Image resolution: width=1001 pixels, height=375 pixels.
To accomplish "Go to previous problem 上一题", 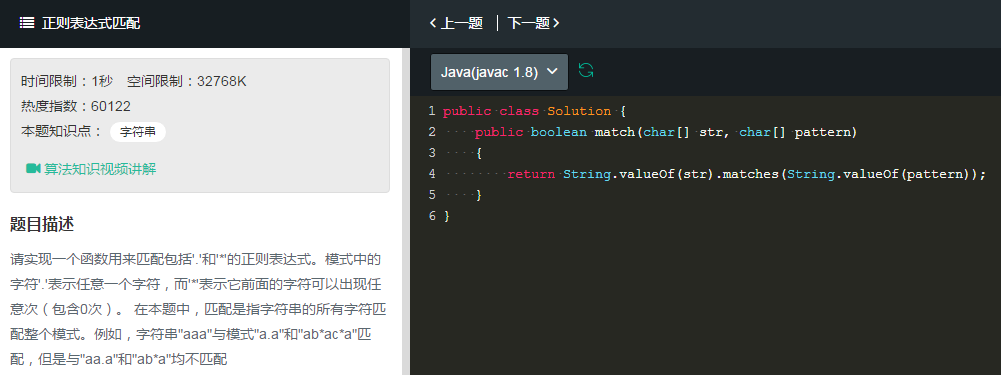I will (456, 23).
